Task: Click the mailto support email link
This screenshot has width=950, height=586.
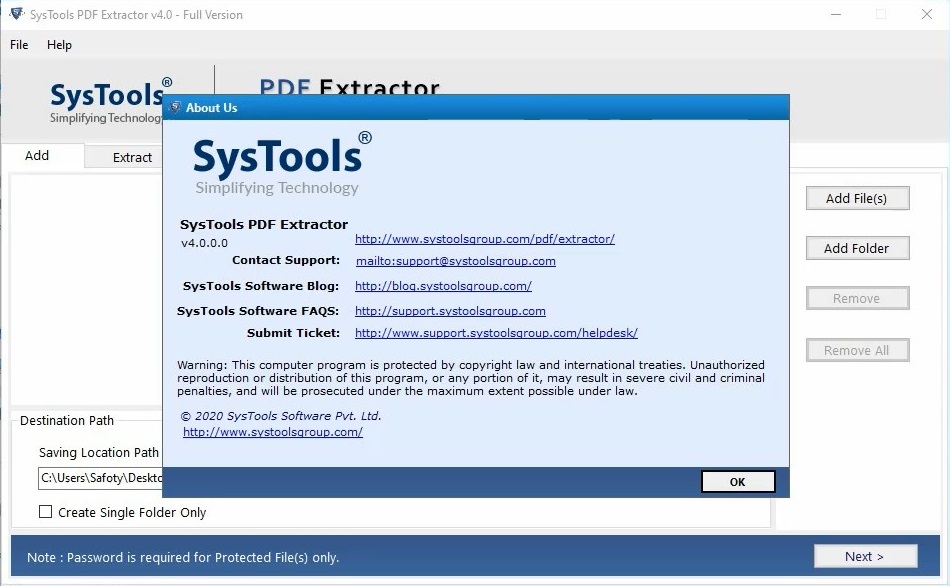Action: (x=456, y=261)
